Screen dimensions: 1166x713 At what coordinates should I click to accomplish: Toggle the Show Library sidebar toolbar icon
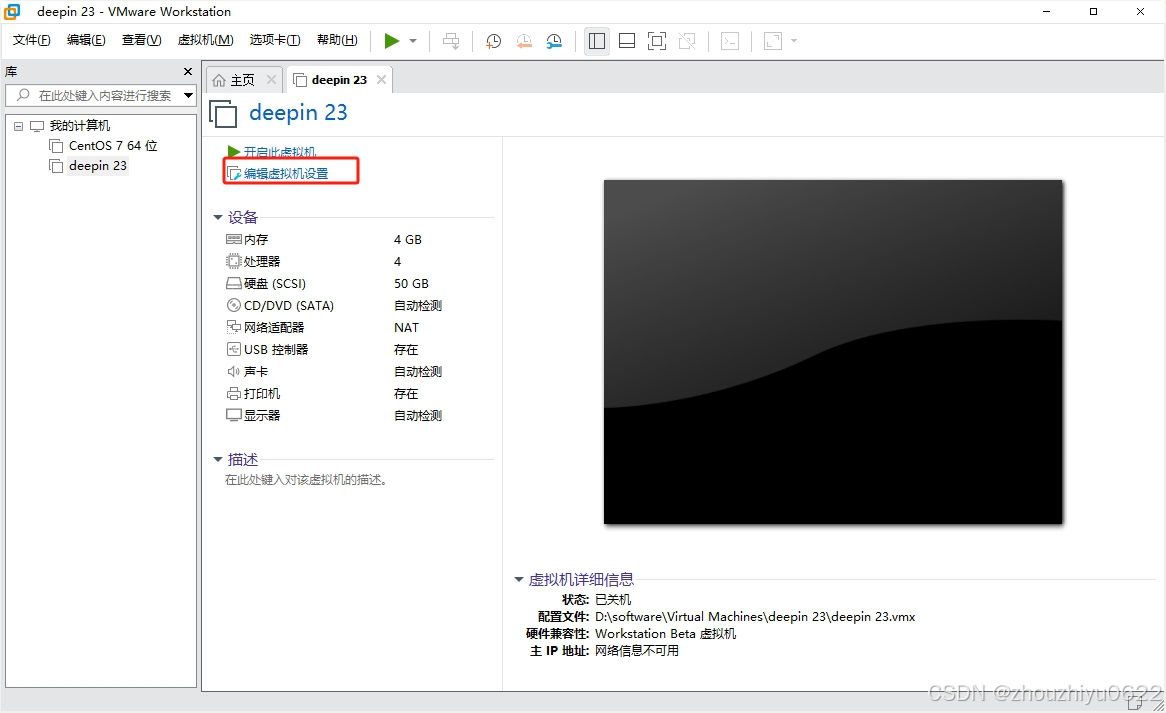point(596,41)
